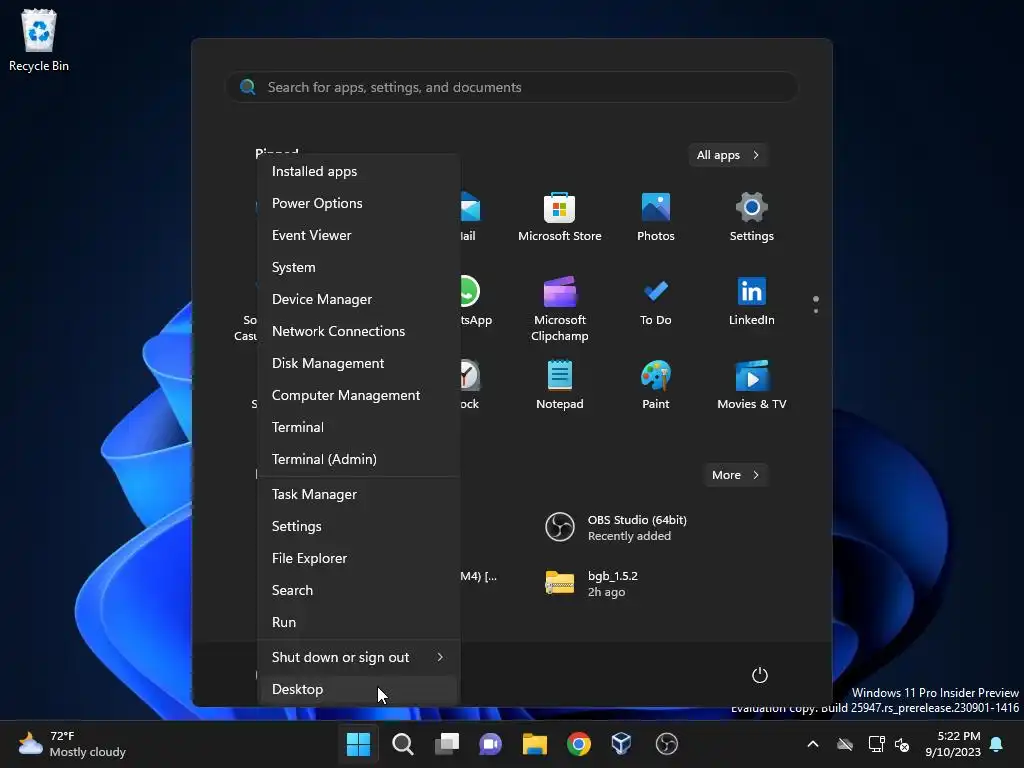The height and width of the screenshot is (768, 1024).
Task: Launch Microsoft Clipchamp
Action: pos(560,308)
